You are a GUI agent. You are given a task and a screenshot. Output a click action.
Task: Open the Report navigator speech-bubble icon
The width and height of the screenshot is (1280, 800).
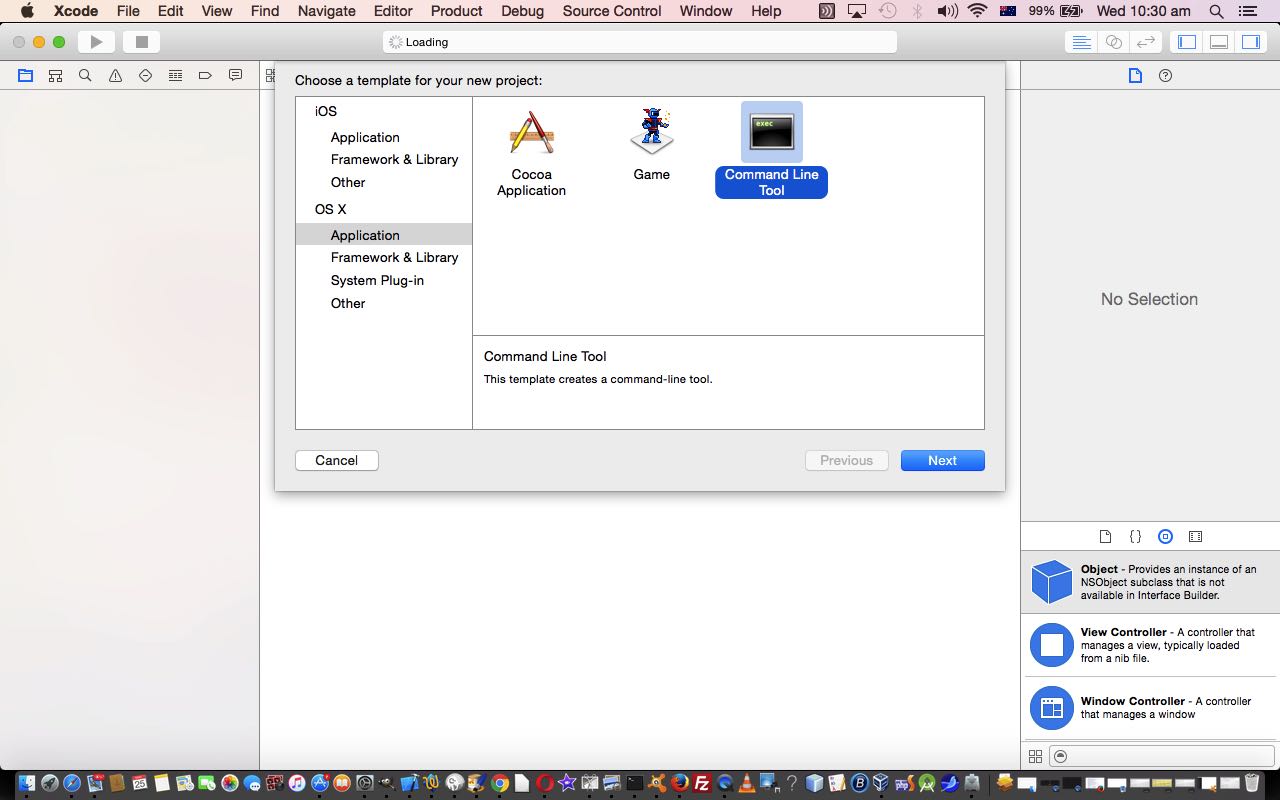click(235, 75)
